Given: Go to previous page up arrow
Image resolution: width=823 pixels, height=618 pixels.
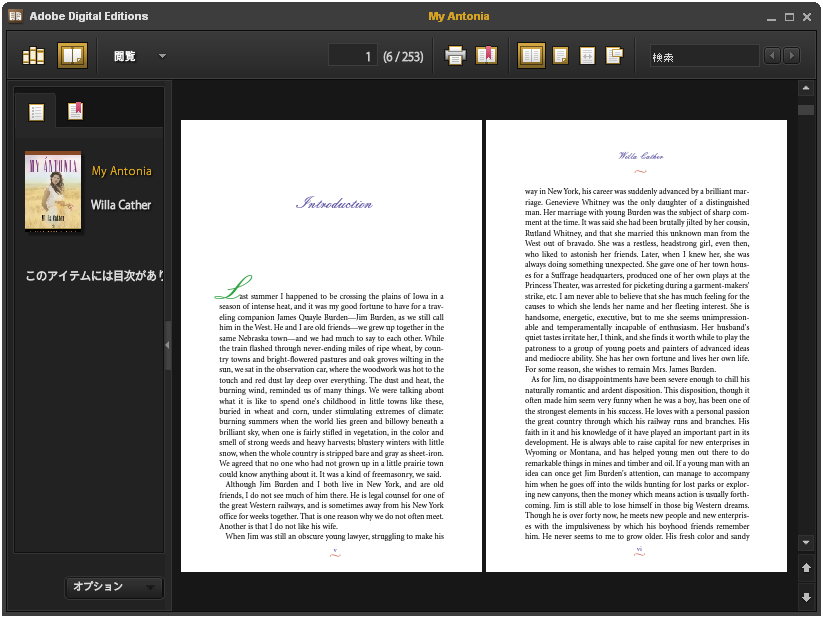Looking at the screenshot, I should tap(806, 568).
